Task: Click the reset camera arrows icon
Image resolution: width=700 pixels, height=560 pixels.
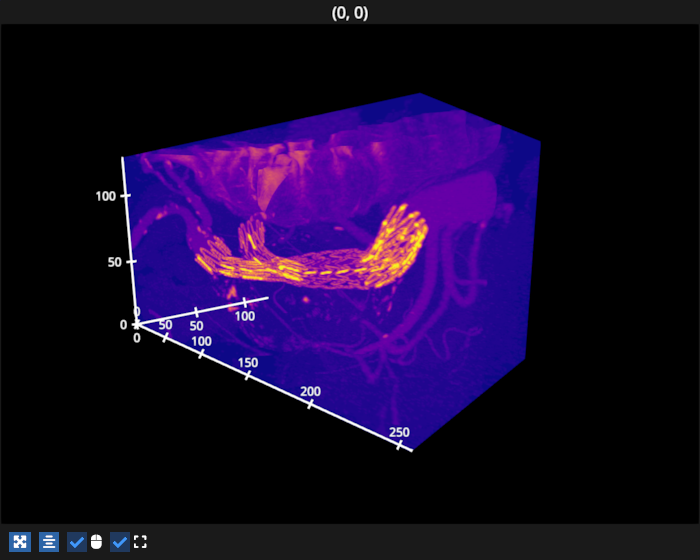Action: 20,542
